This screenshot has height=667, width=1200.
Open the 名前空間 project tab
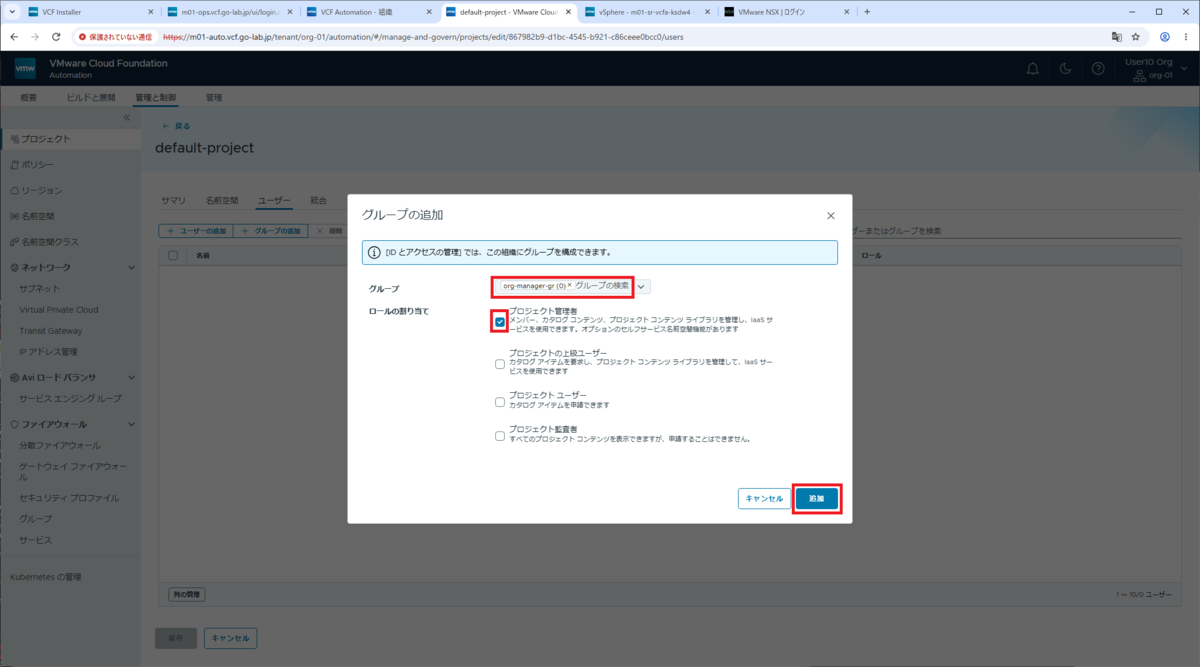222,200
